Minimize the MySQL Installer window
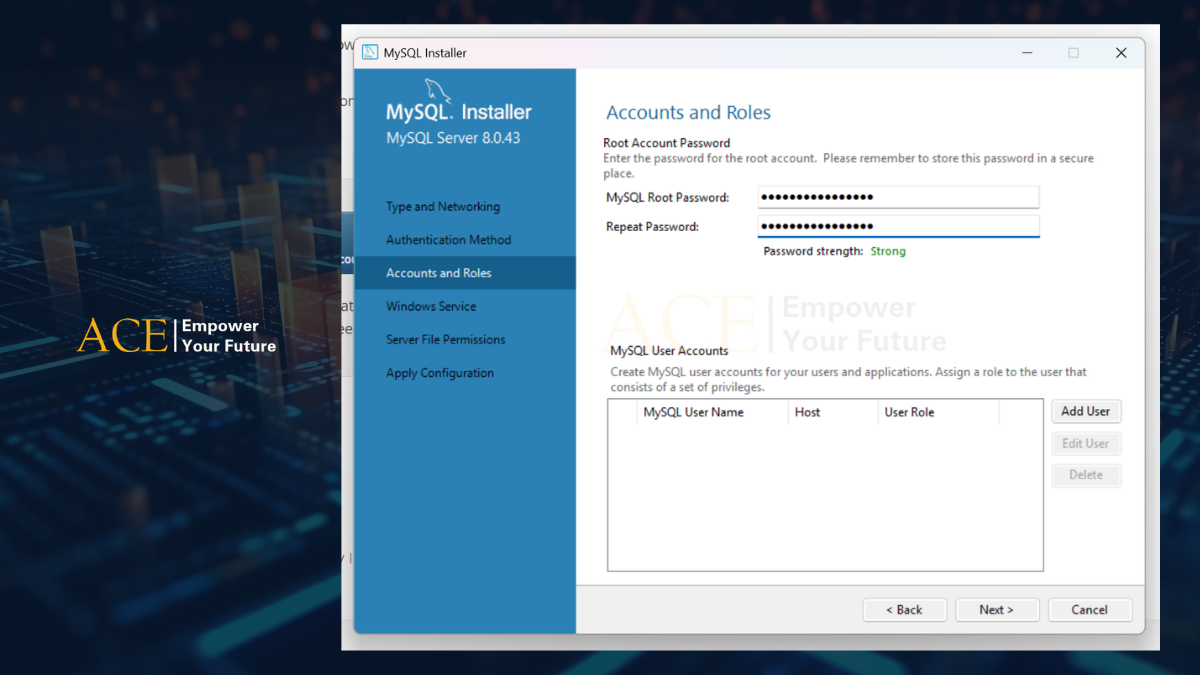 point(1026,53)
